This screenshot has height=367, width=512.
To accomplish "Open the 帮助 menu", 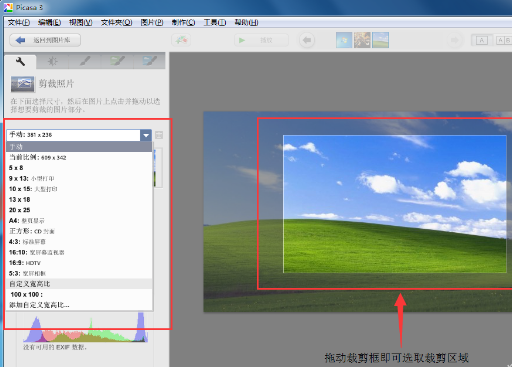I will tap(246, 22).
